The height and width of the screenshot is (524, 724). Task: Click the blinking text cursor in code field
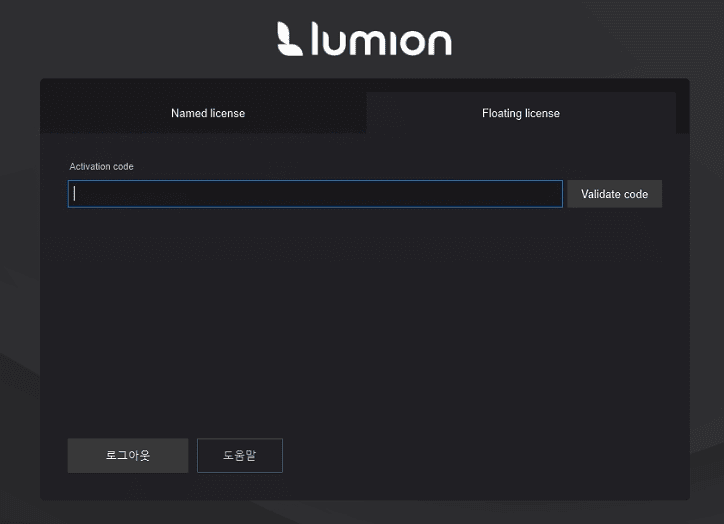[x=74, y=194]
